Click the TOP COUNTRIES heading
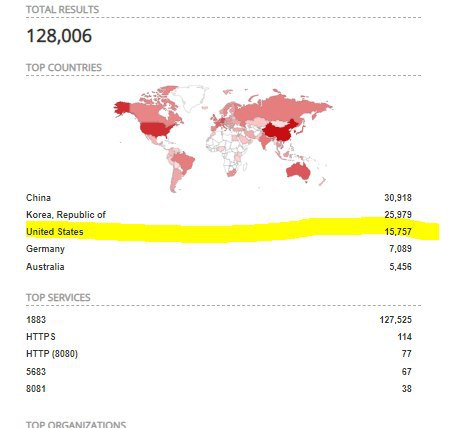The width and height of the screenshot is (454, 428). [x=64, y=68]
